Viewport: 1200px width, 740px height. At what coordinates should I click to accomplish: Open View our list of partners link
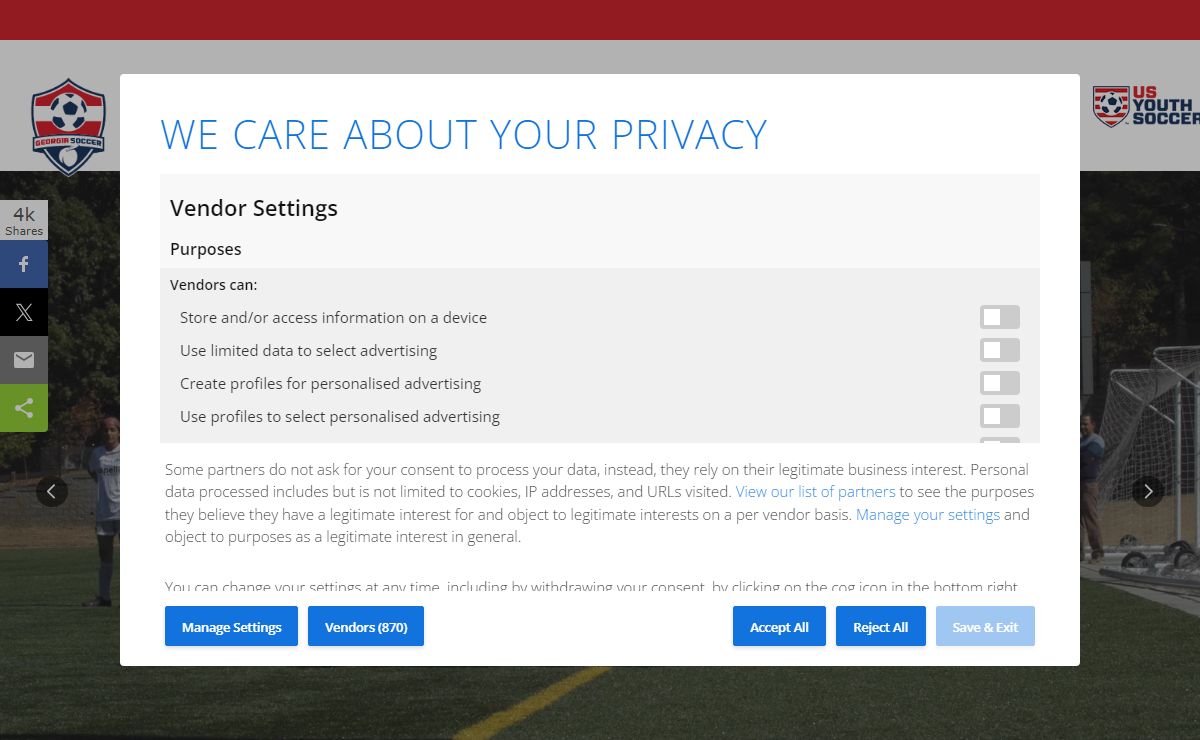[815, 492]
